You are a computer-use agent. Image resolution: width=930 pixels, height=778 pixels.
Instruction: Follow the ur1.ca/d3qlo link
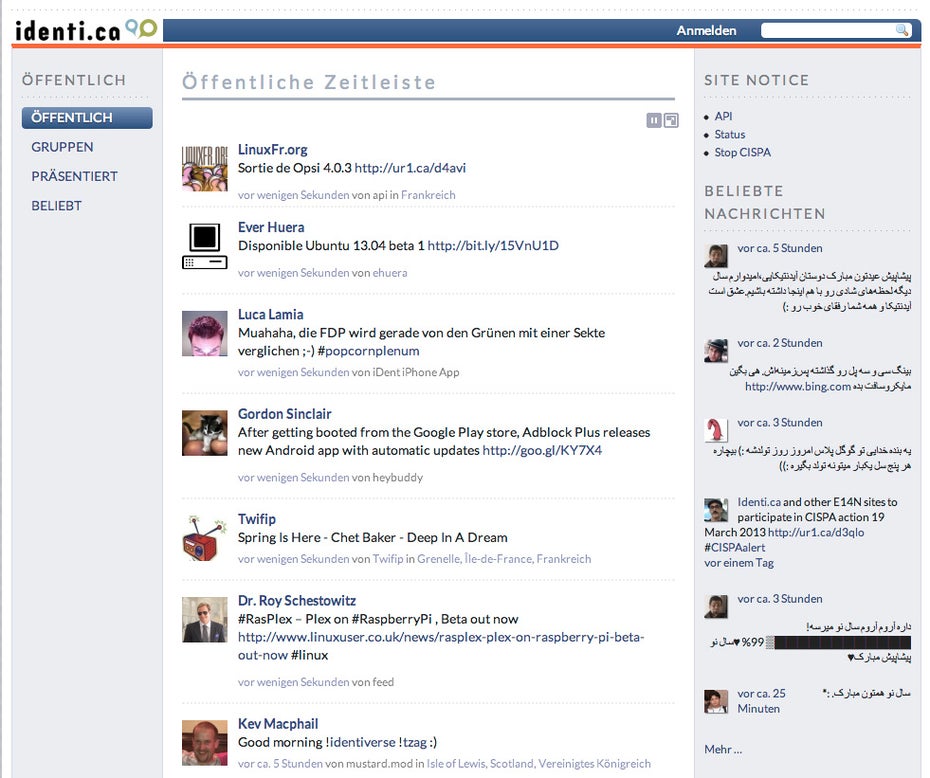[x=816, y=532]
